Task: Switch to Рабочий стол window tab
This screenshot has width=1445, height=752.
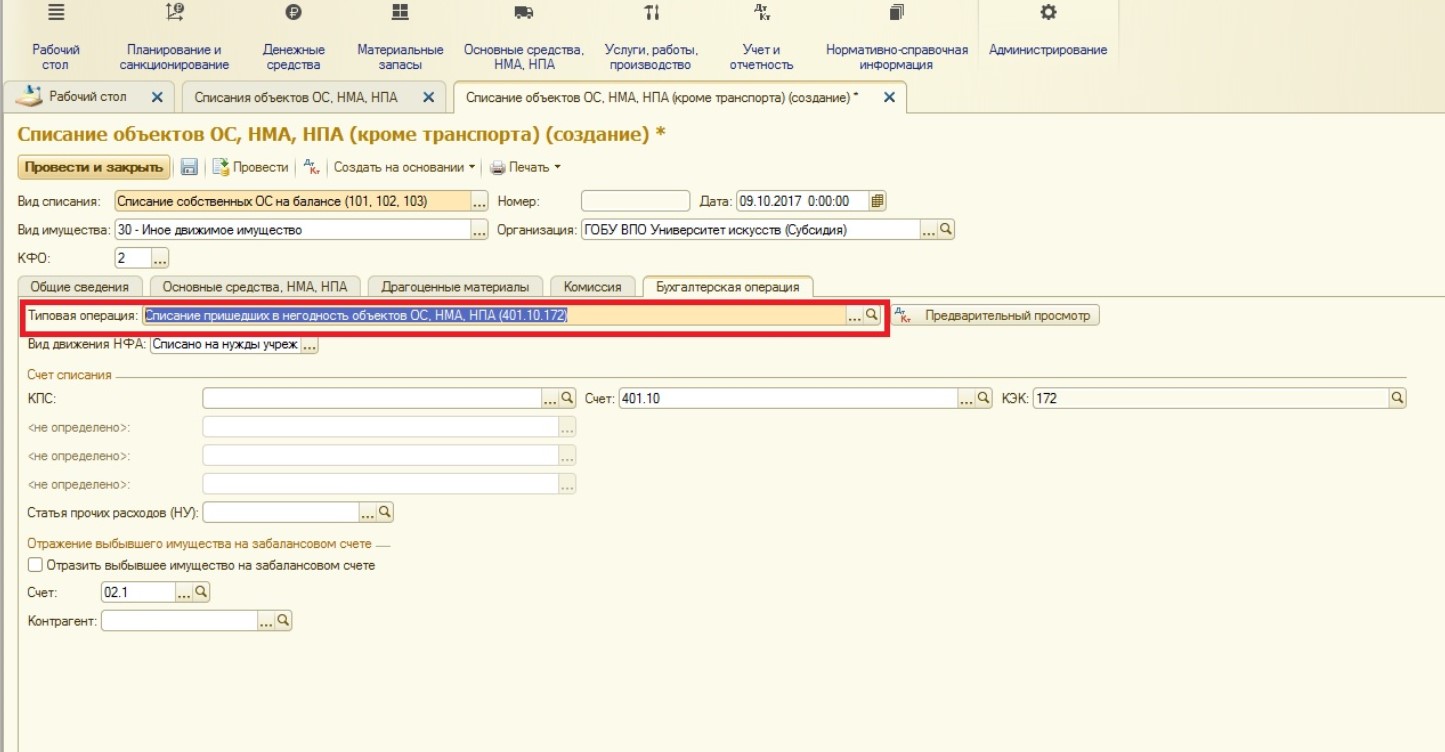Action: (88, 97)
